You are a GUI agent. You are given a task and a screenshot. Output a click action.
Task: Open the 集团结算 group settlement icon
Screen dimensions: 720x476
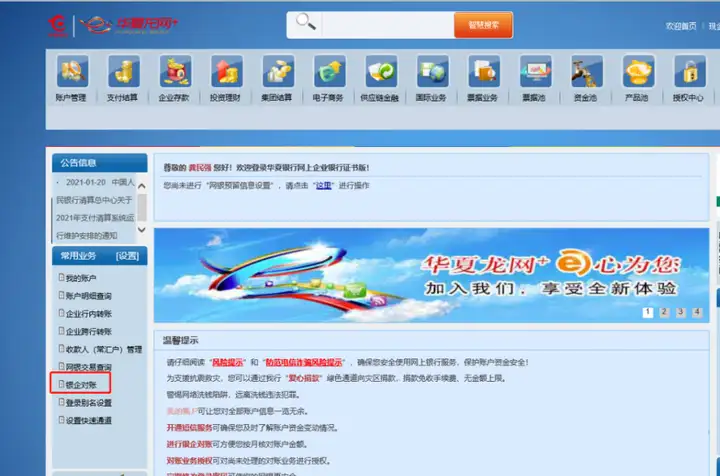click(278, 71)
